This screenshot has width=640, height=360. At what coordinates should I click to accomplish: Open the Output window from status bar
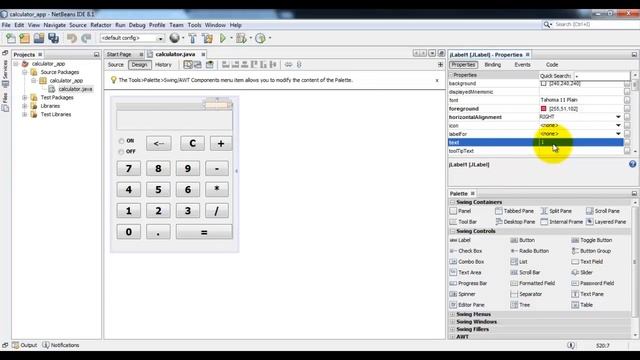click(24, 345)
